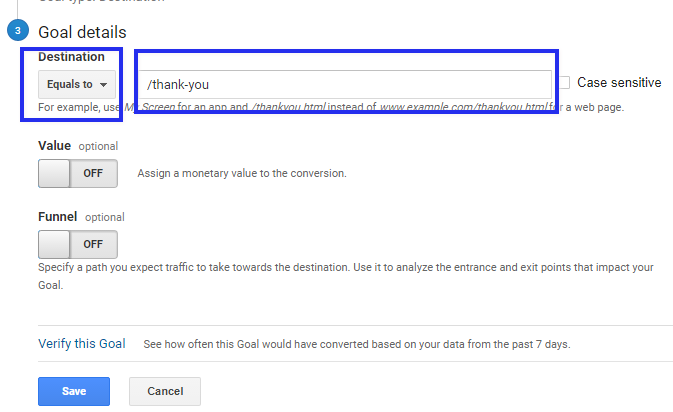Click the monetary value description text
The image size is (673, 412).
(x=242, y=173)
